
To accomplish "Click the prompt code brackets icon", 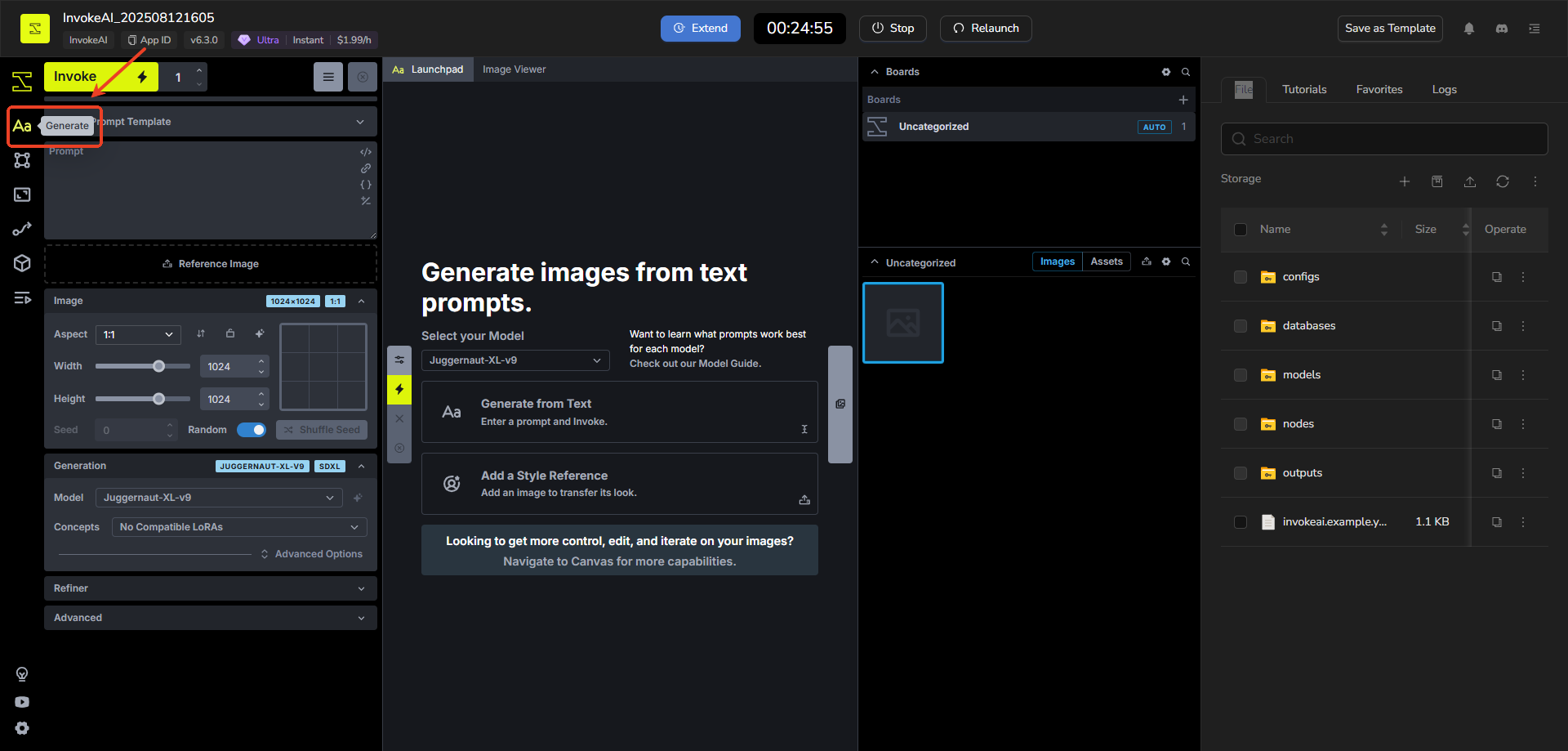I will tap(366, 152).
